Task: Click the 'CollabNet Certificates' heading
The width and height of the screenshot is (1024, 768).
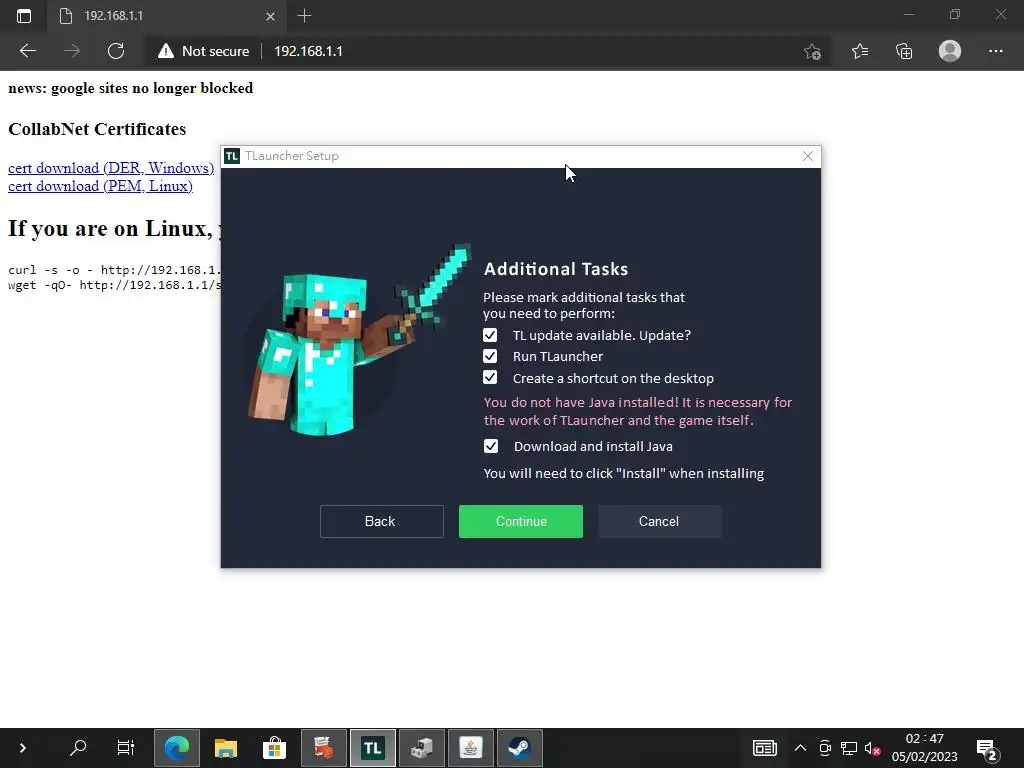Action: coord(97,129)
